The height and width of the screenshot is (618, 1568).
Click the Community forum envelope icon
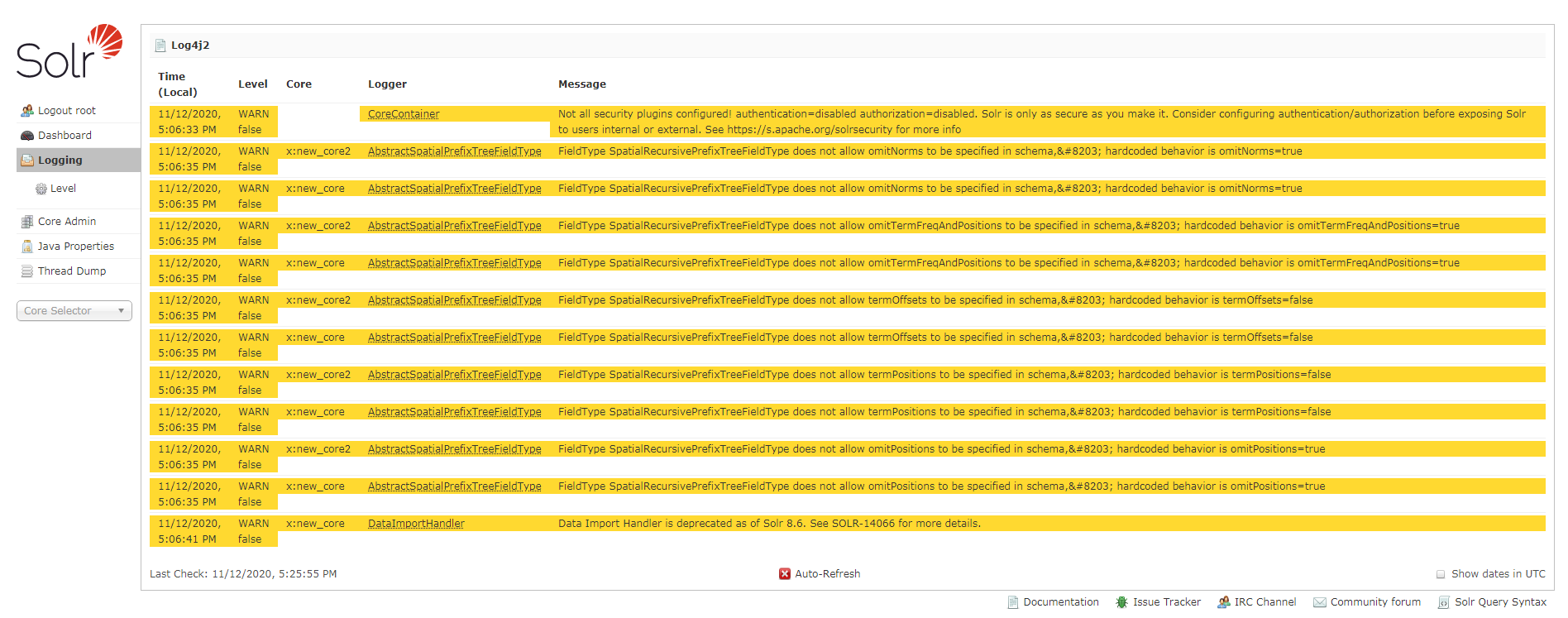[x=1320, y=602]
